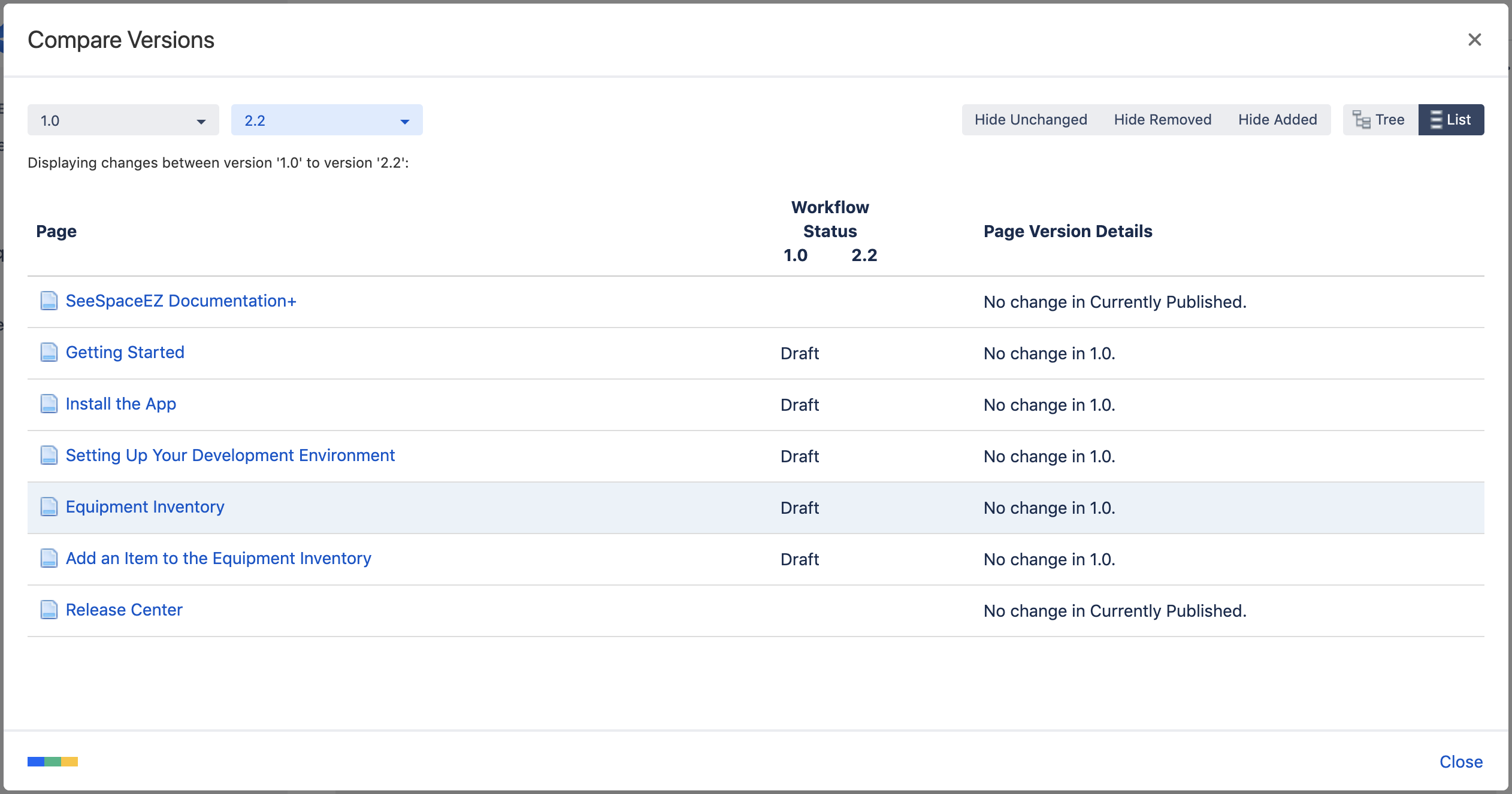The width and height of the screenshot is (1512, 794).
Task: Click page icon beside SeeSpaceEZ Documentation+
Action: point(49,301)
